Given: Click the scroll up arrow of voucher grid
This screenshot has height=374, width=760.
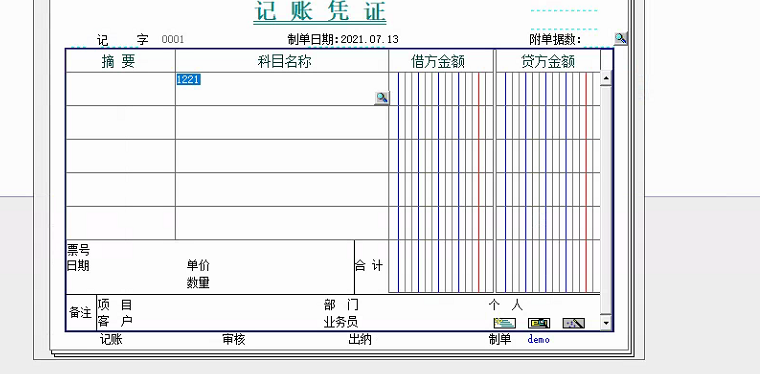Looking at the screenshot, I should tap(606, 78).
